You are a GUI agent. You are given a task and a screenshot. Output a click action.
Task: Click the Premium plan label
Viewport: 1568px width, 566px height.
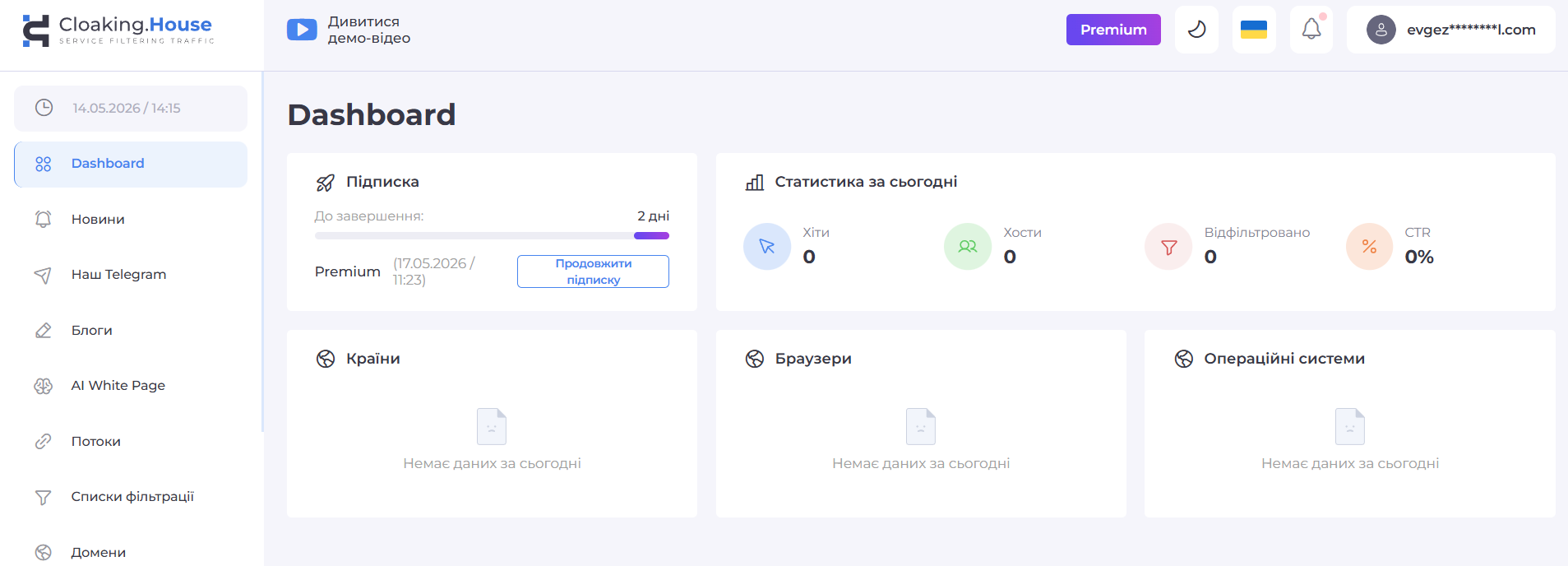click(348, 271)
